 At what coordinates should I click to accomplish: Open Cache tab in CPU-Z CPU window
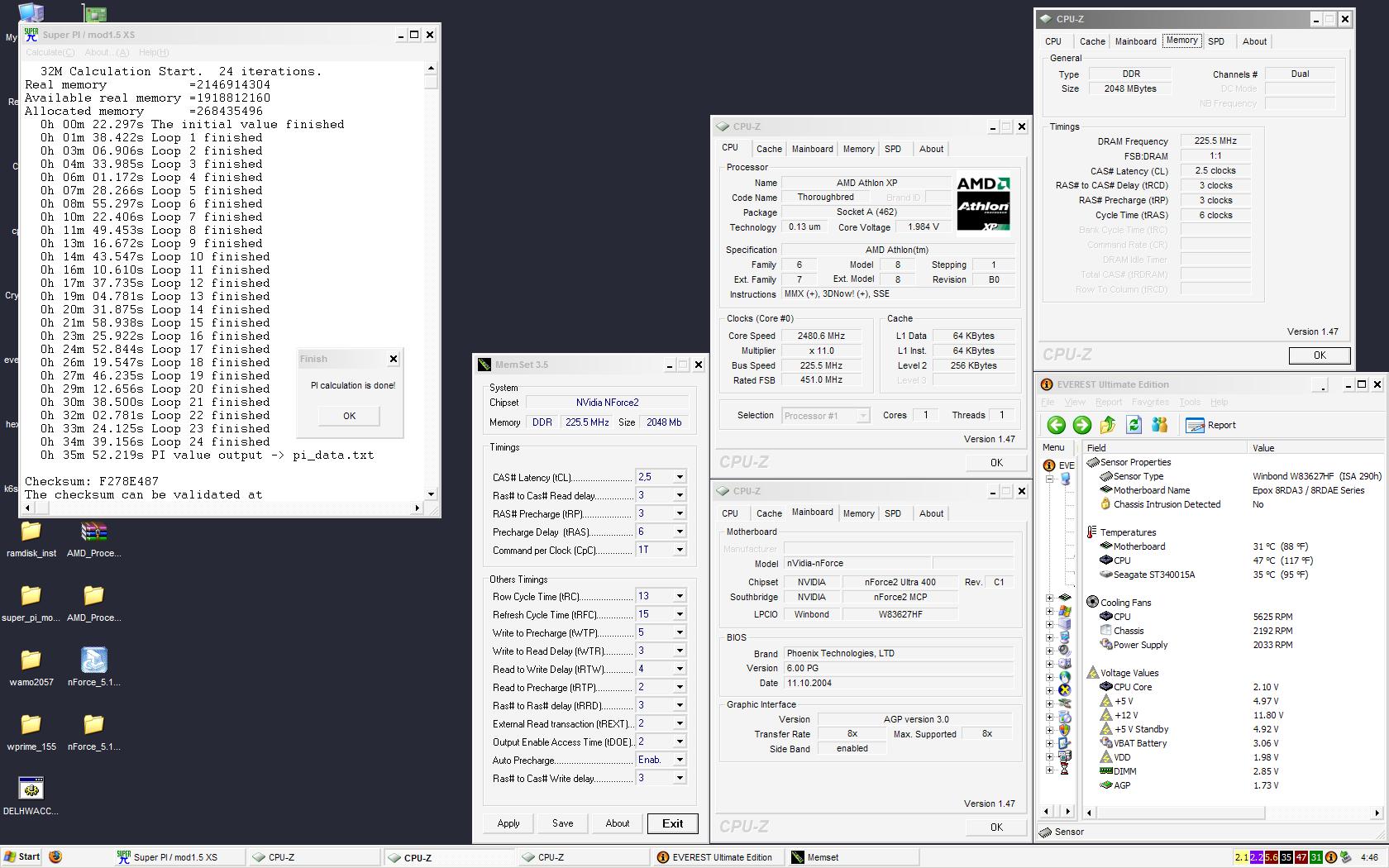tap(769, 149)
